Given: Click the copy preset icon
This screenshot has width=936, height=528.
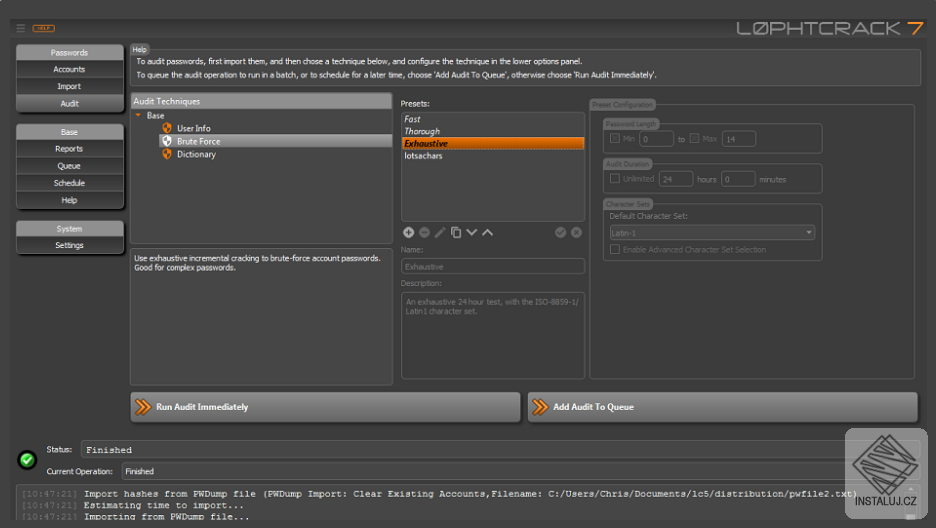Looking at the screenshot, I should (x=456, y=233).
